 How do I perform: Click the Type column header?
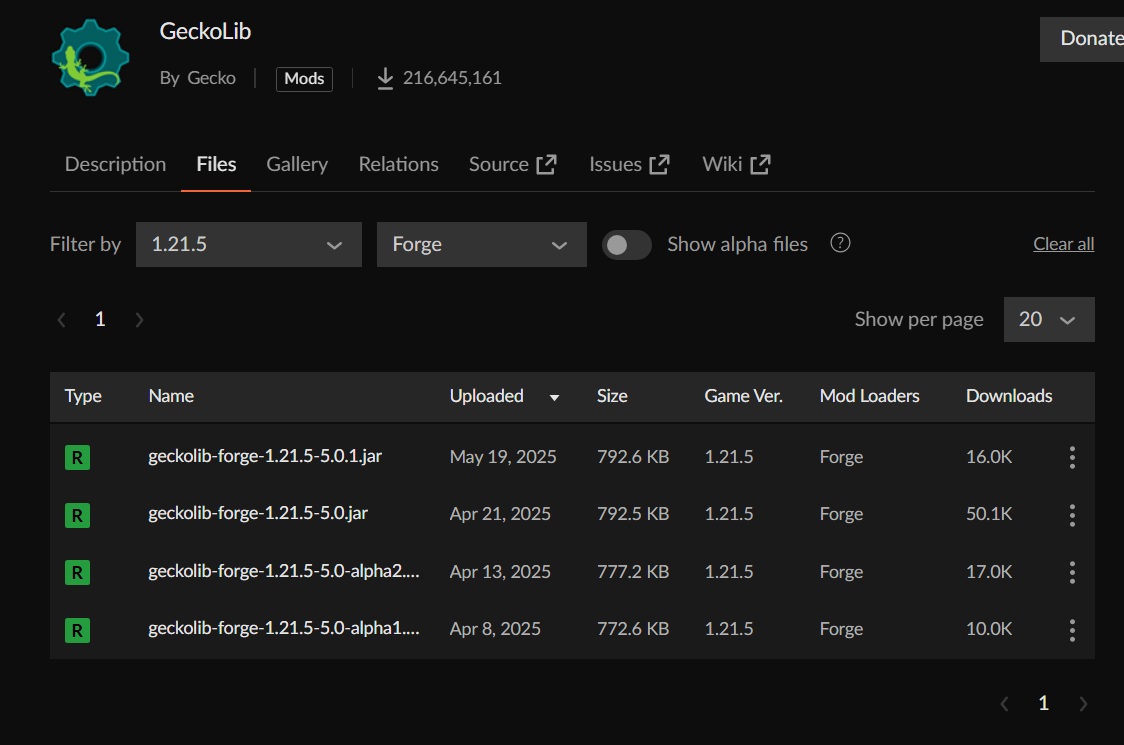(83, 397)
